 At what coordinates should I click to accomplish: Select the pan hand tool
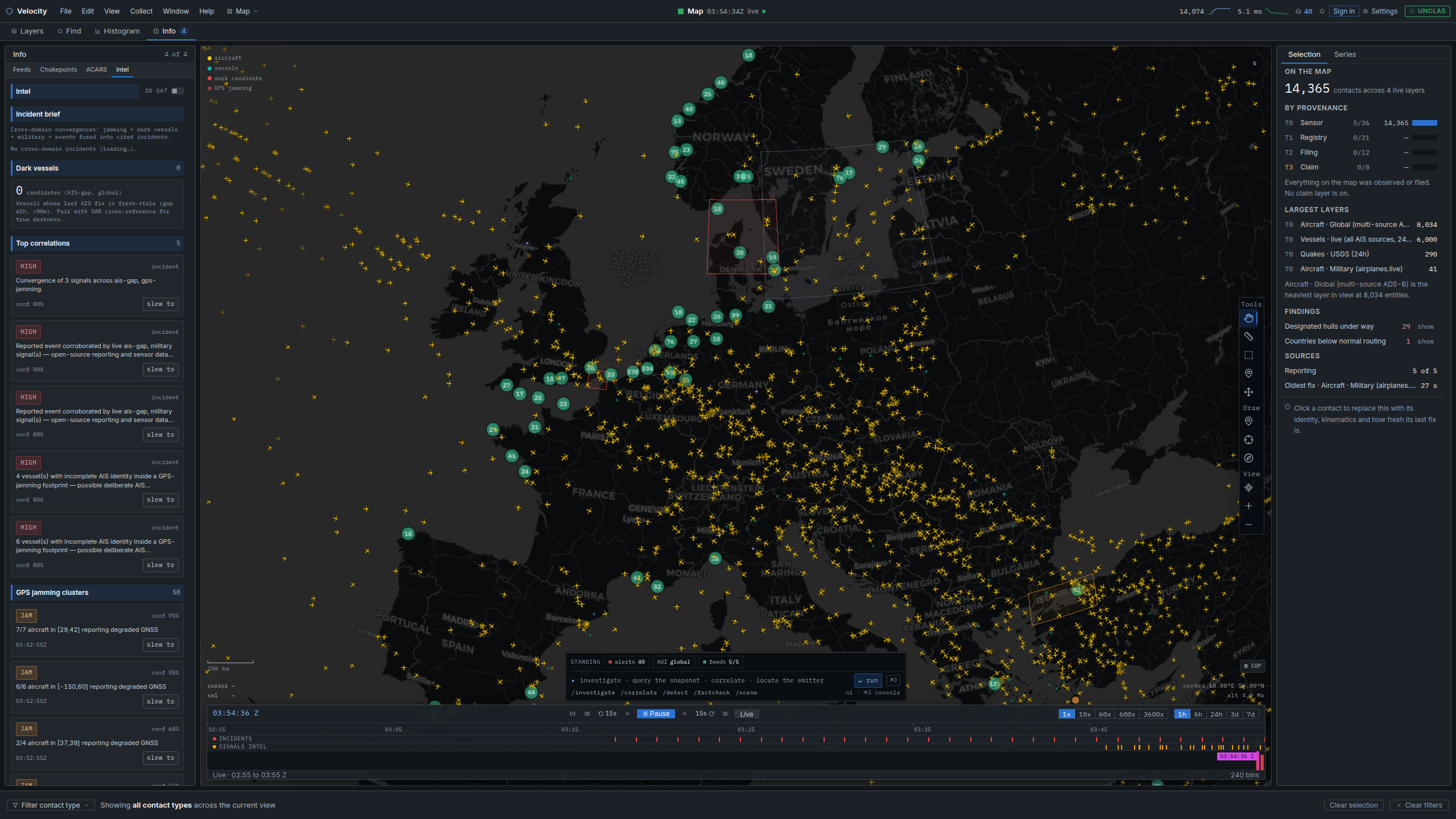(1248, 318)
